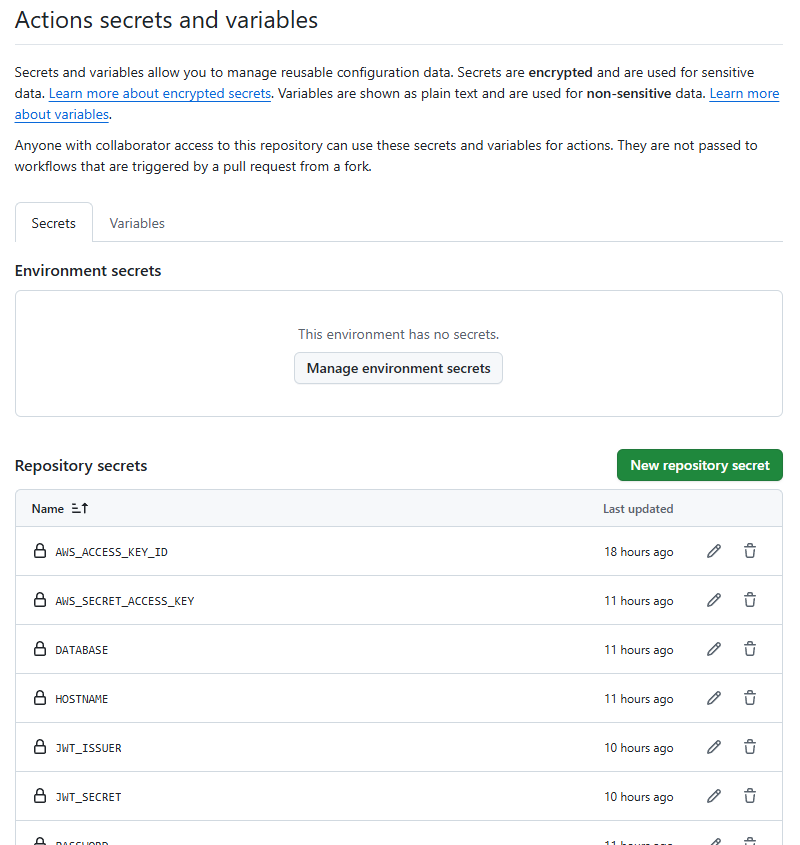Click Manage environment secrets button
The width and height of the screenshot is (800, 845).
398,368
